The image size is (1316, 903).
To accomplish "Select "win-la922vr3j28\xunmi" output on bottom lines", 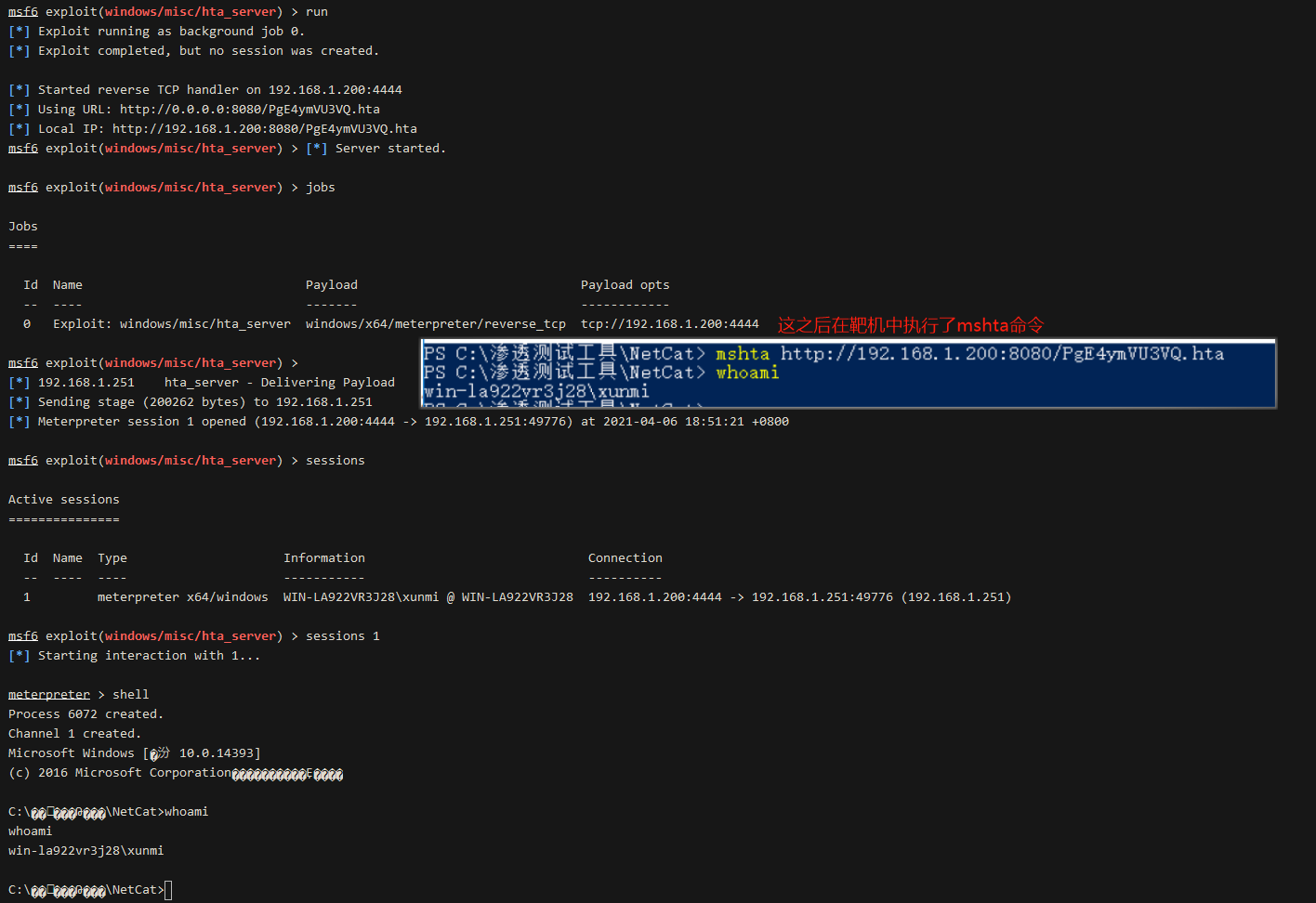I will [86, 851].
